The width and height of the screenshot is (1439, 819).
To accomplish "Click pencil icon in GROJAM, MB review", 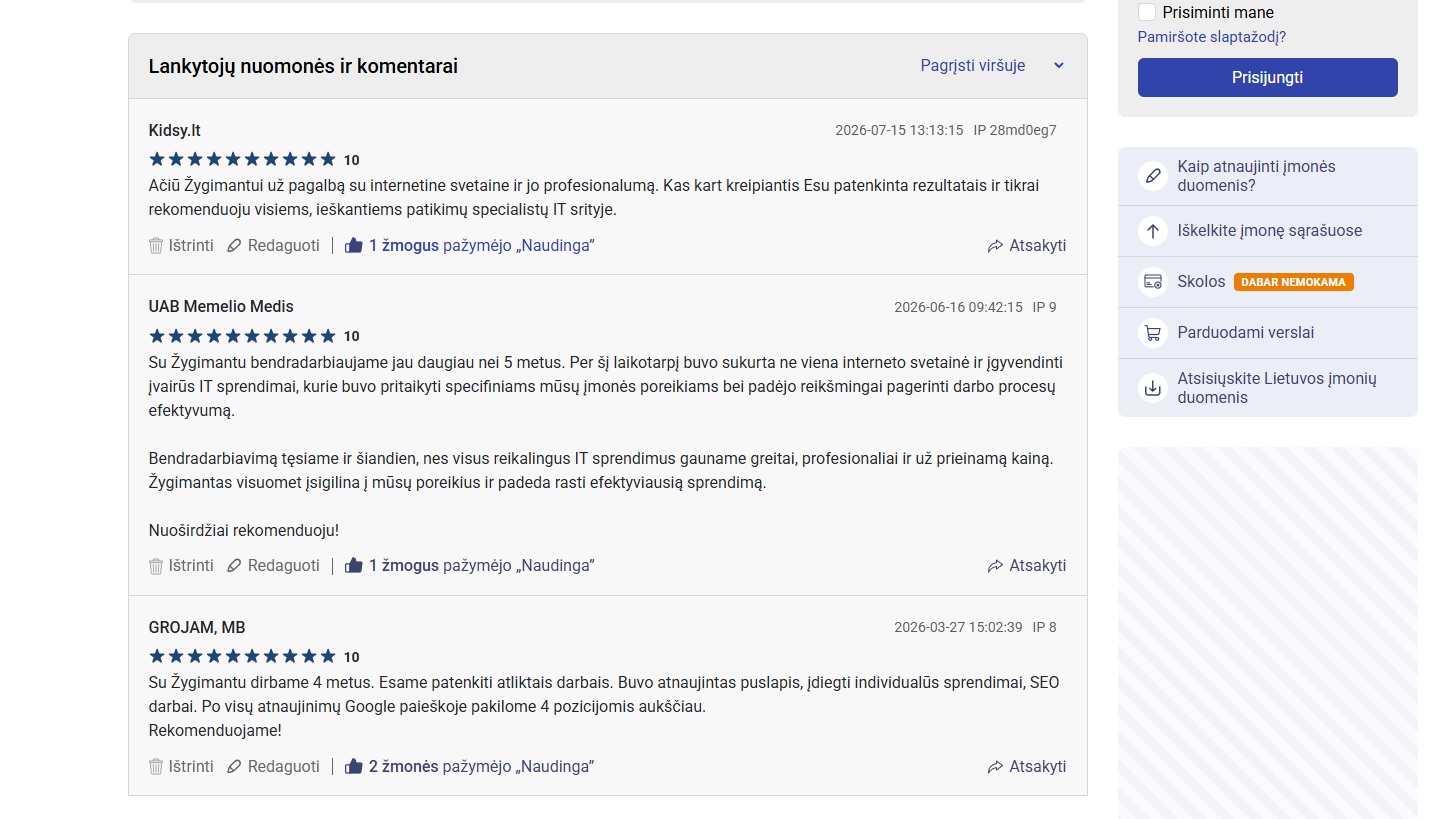I will tap(234, 766).
